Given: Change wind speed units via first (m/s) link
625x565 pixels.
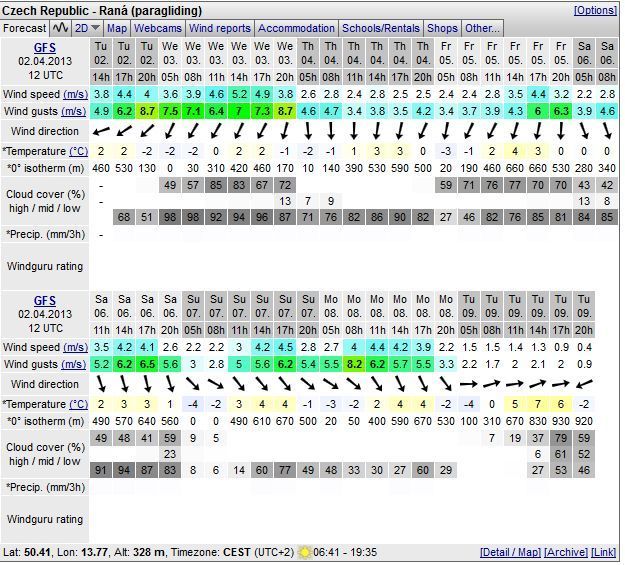Looking at the screenshot, I should coord(73,93).
